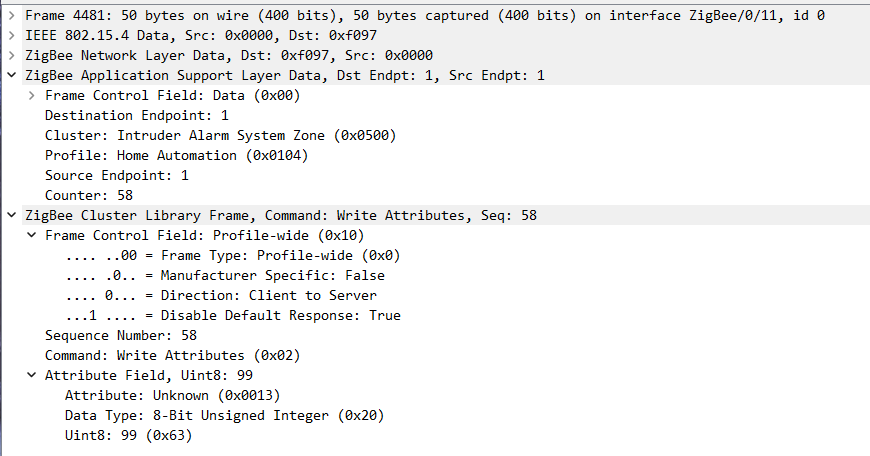Viewport: 870px width, 456px height.
Task: Collapse the Attribute Field, Uint8: 99 node
Action: pyautogui.click(x=32, y=376)
